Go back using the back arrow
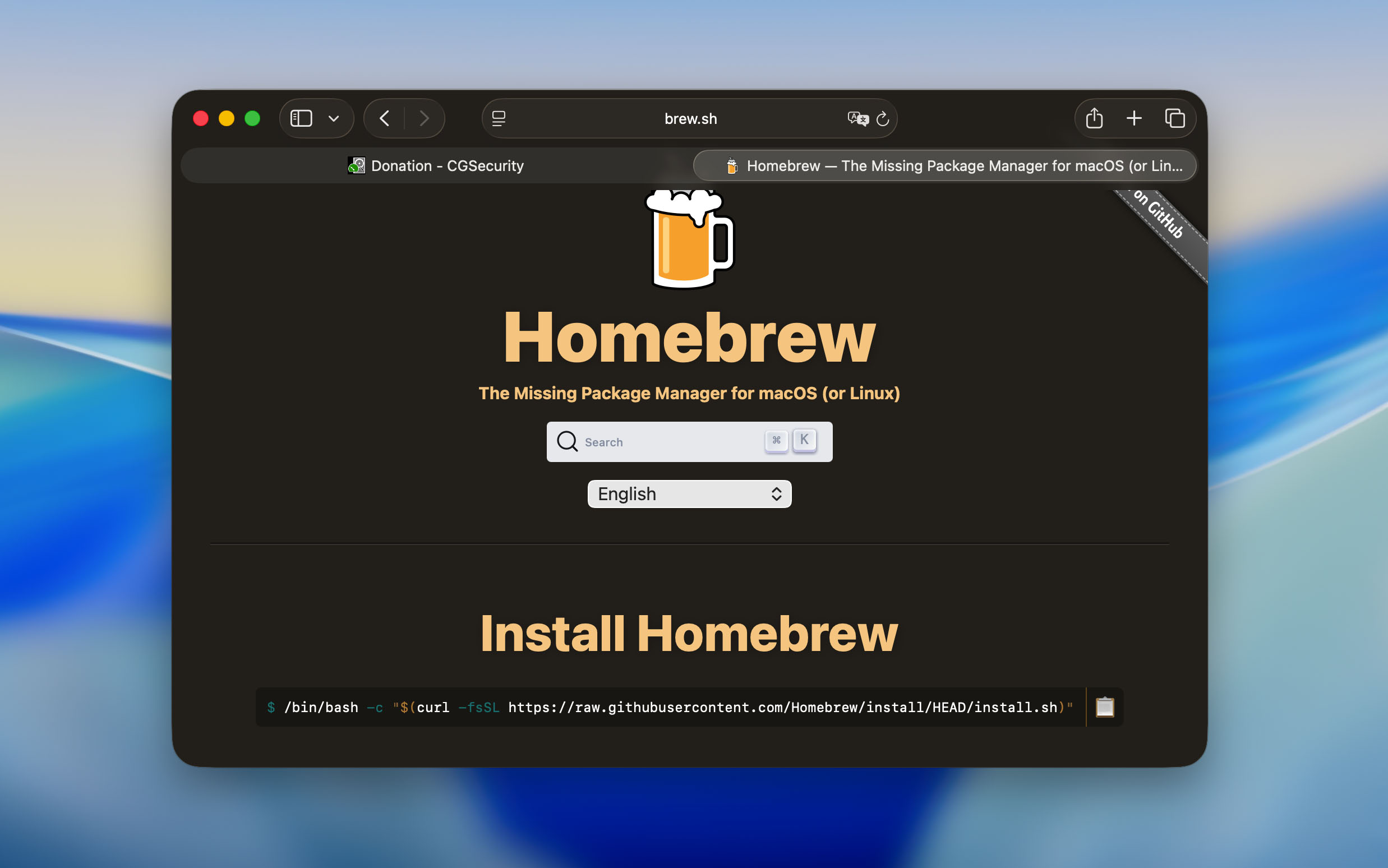The image size is (1388, 868). click(384, 118)
